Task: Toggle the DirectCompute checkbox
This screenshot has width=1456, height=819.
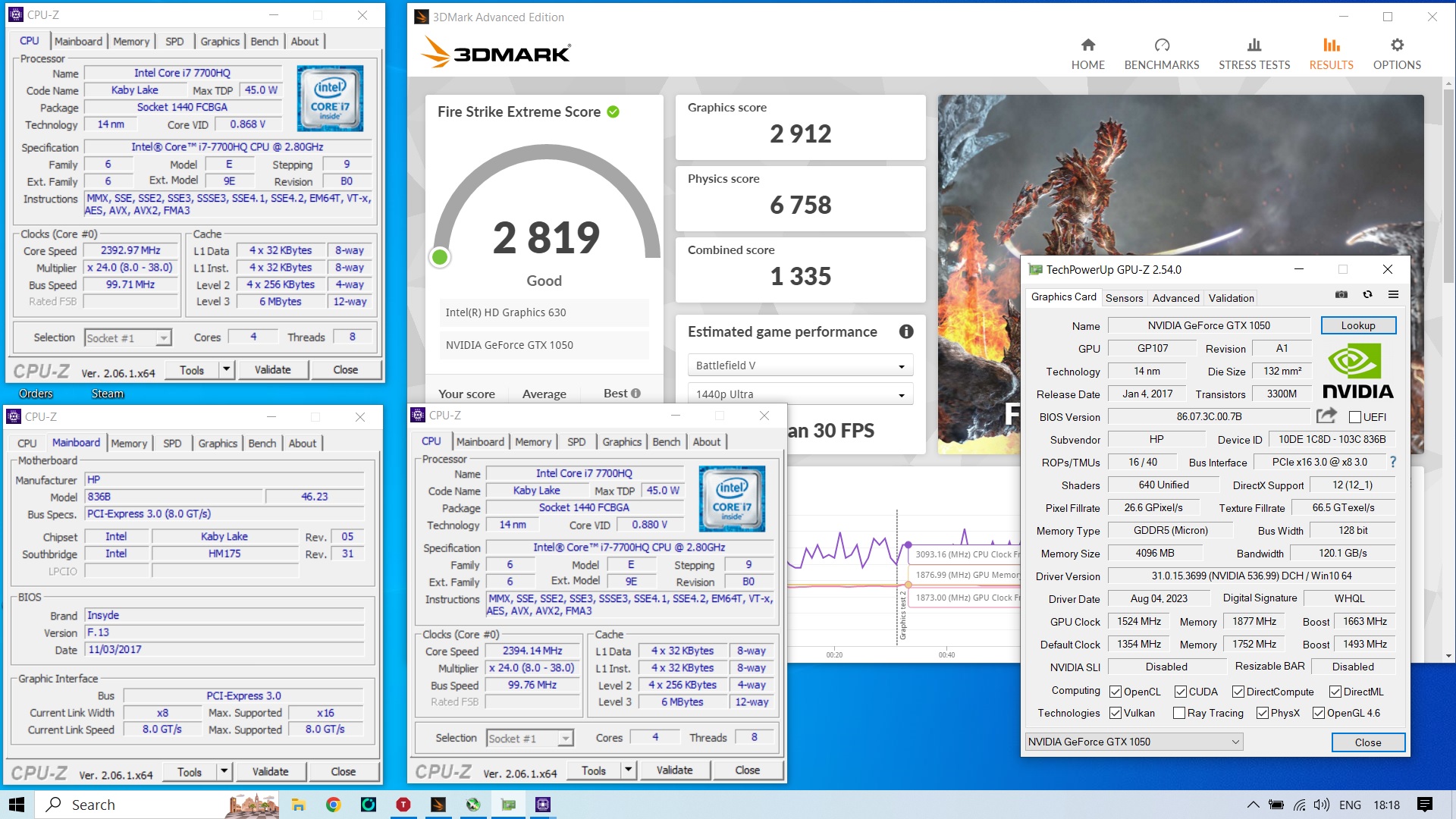Action: point(1238,692)
